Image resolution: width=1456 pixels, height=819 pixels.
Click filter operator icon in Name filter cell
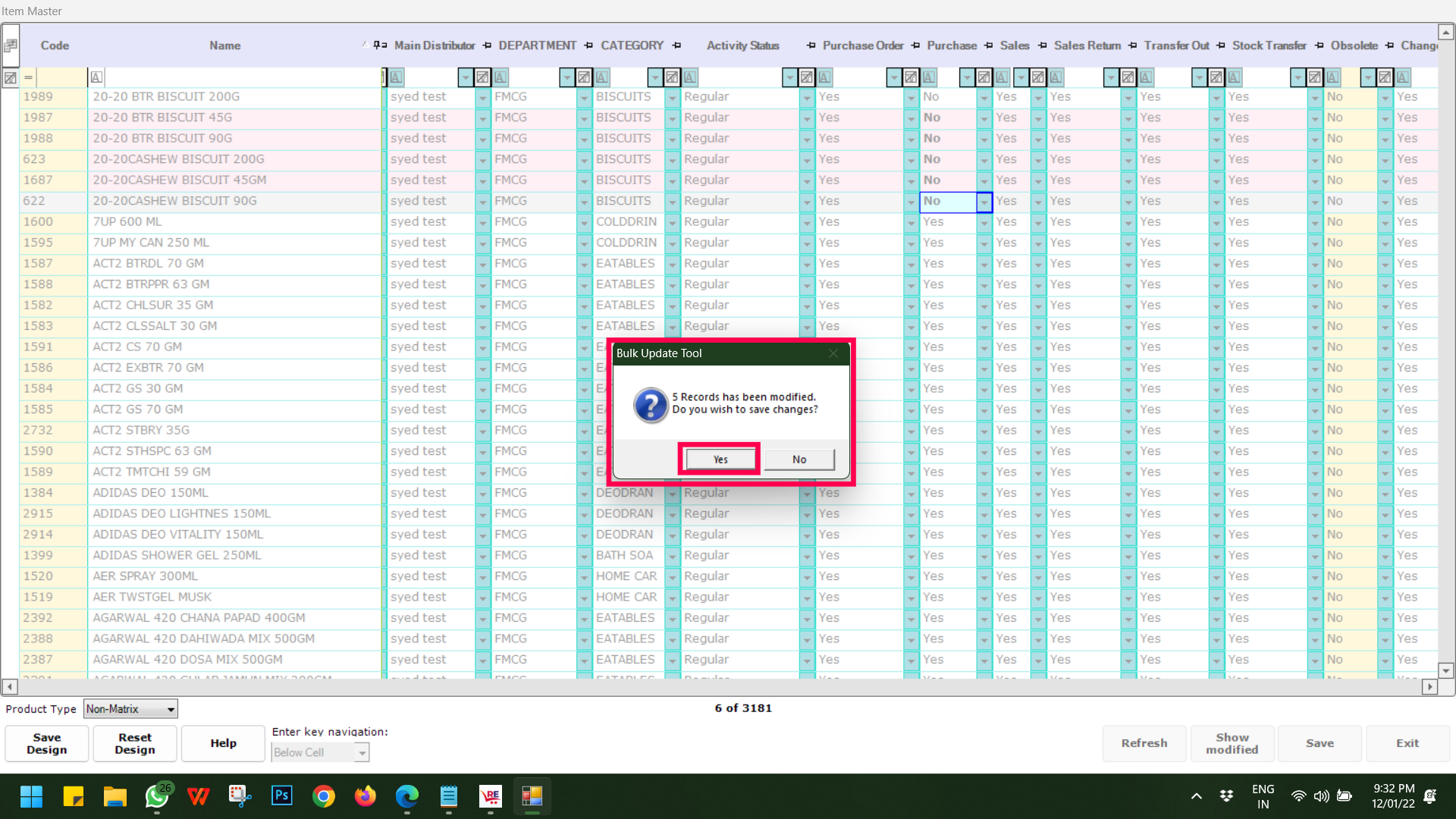[x=96, y=77]
